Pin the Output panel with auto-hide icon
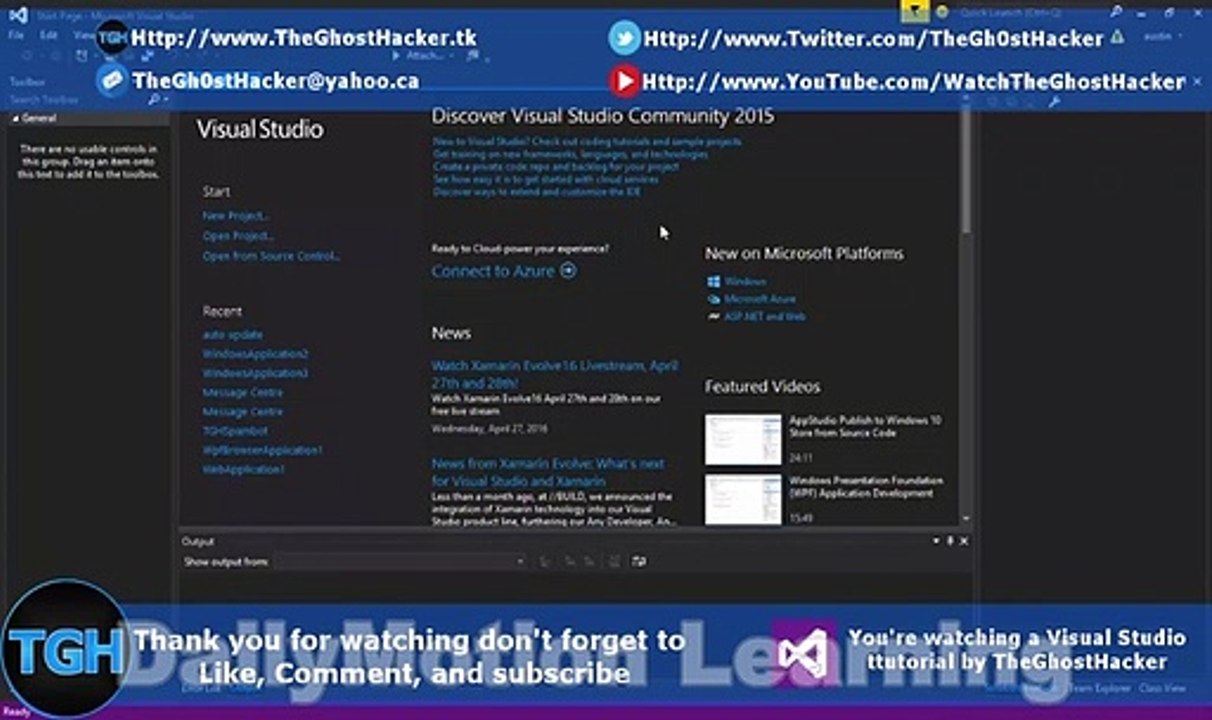The width and height of the screenshot is (1212, 720). point(950,541)
